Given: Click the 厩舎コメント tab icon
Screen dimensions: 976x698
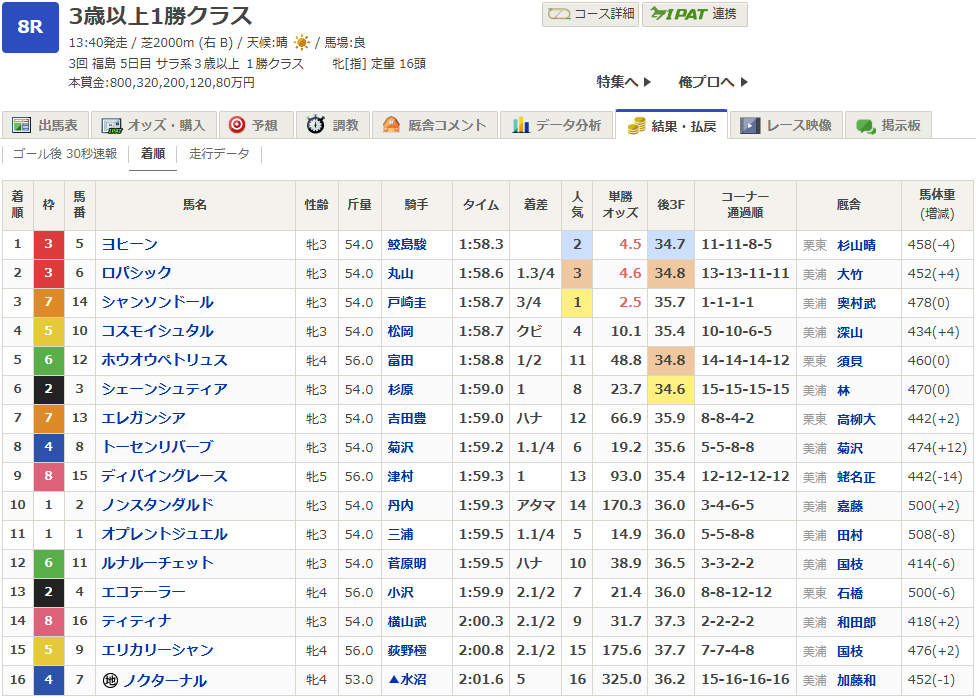Looking at the screenshot, I should [x=391, y=125].
